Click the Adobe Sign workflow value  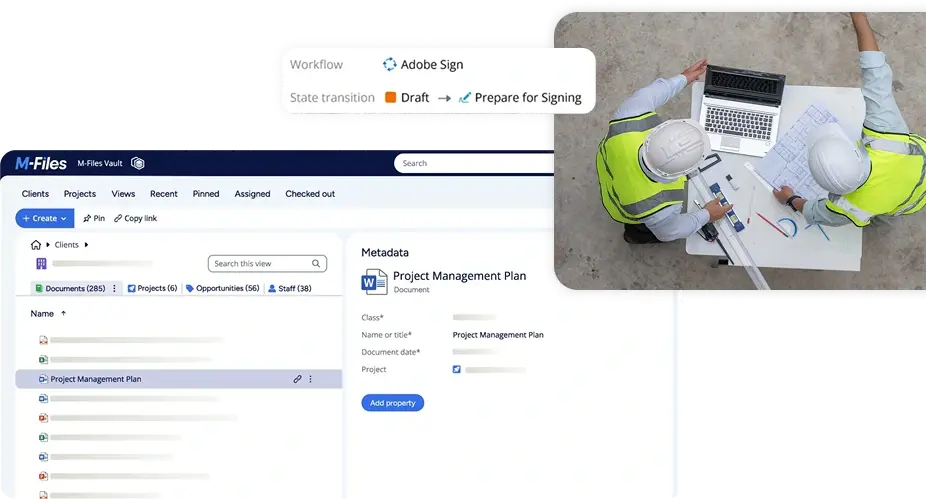[x=432, y=64]
